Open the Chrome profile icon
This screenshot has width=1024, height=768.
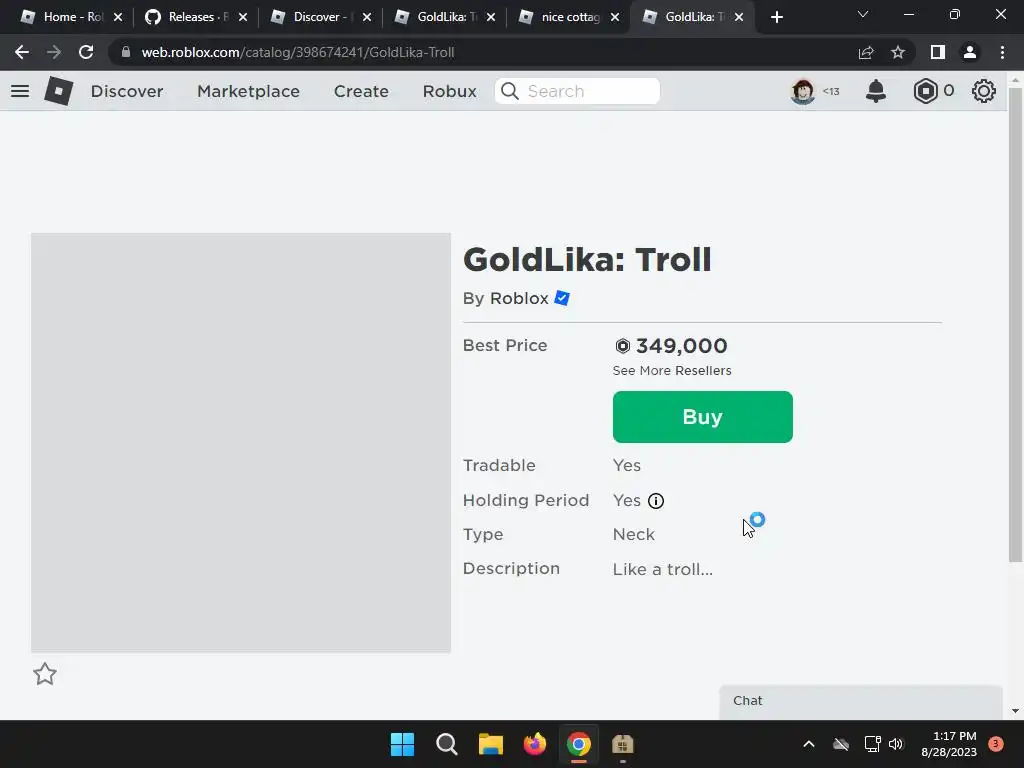(x=970, y=52)
